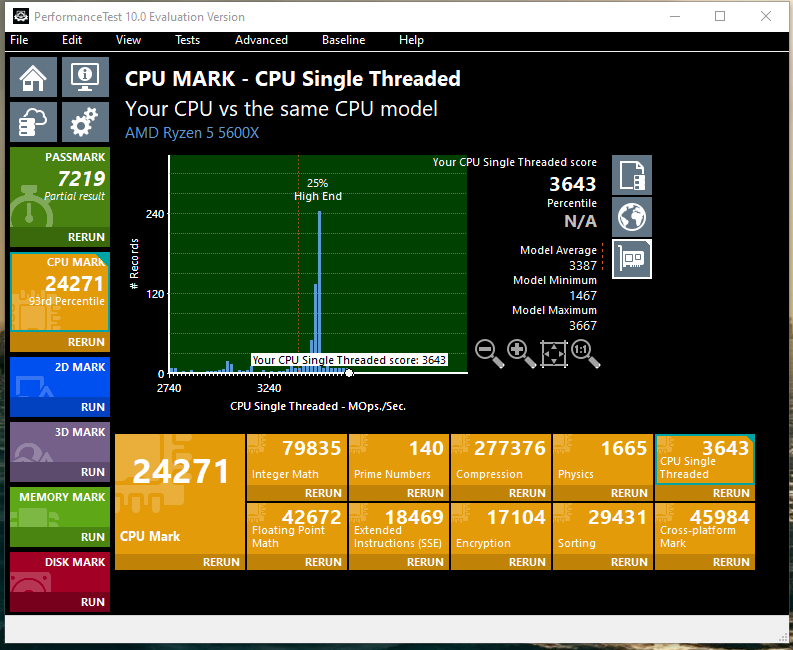This screenshot has height=650, width=793.
Task: Zoom out of the chart
Action: (x=490, y=354)
